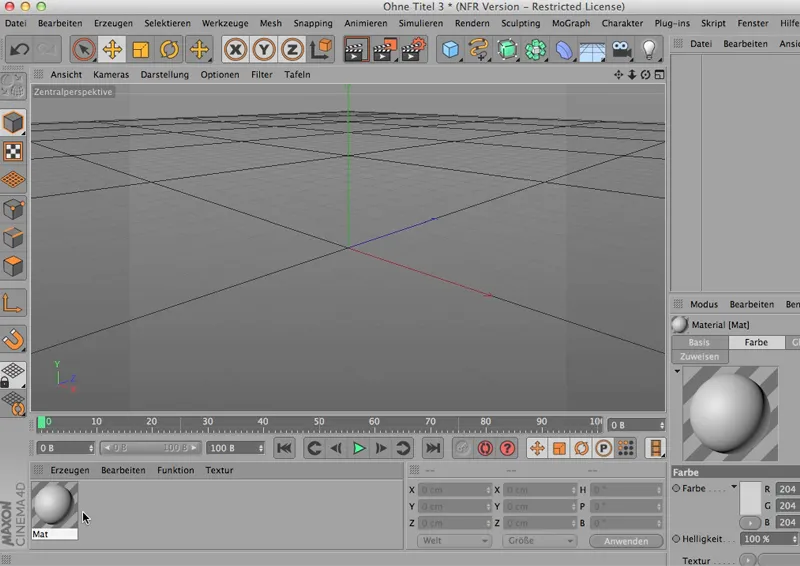Screen dimensions: 800x566
Task: Enable axis modification L-shaped icon
Action: tap(12, 303)
